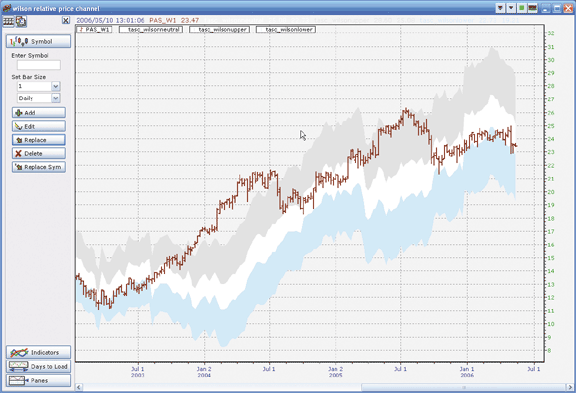
Task: Toggle the PAS_W1 legend entry
Action: [94, 29]
